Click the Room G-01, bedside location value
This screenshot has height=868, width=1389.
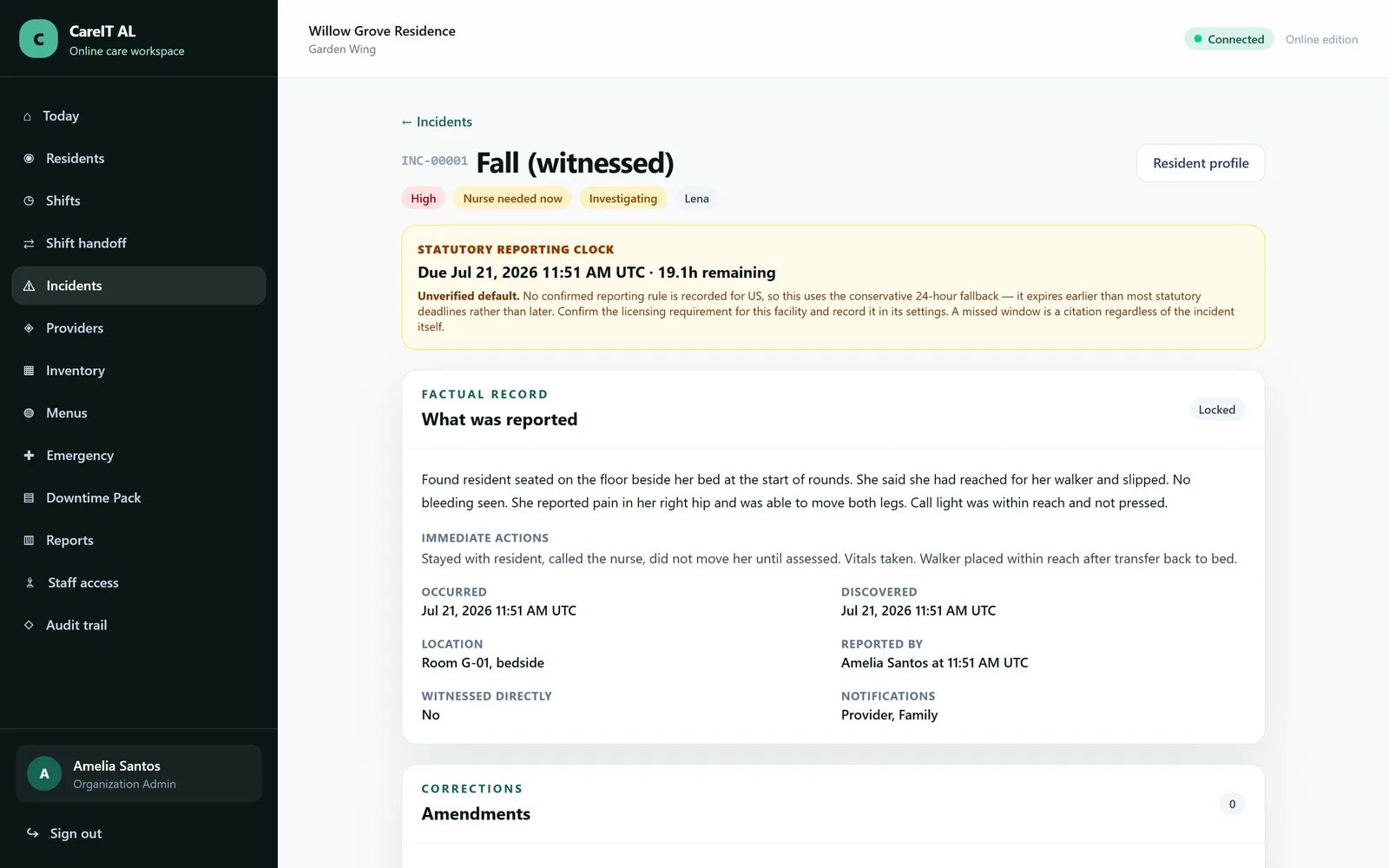483,663
